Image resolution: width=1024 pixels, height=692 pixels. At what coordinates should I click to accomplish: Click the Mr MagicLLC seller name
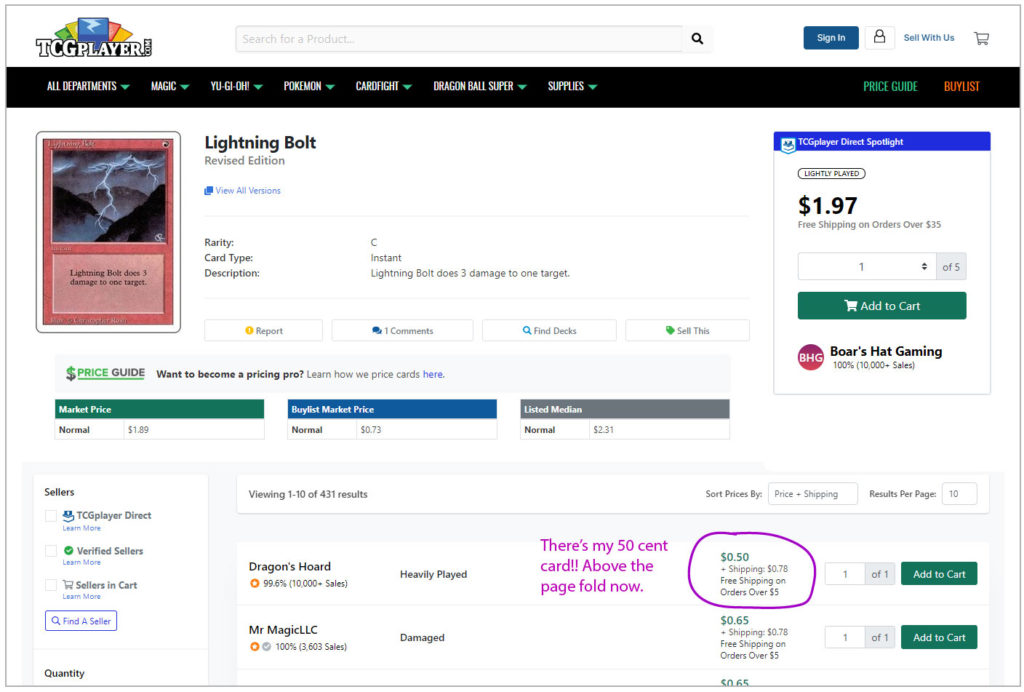tap(283, 629)
